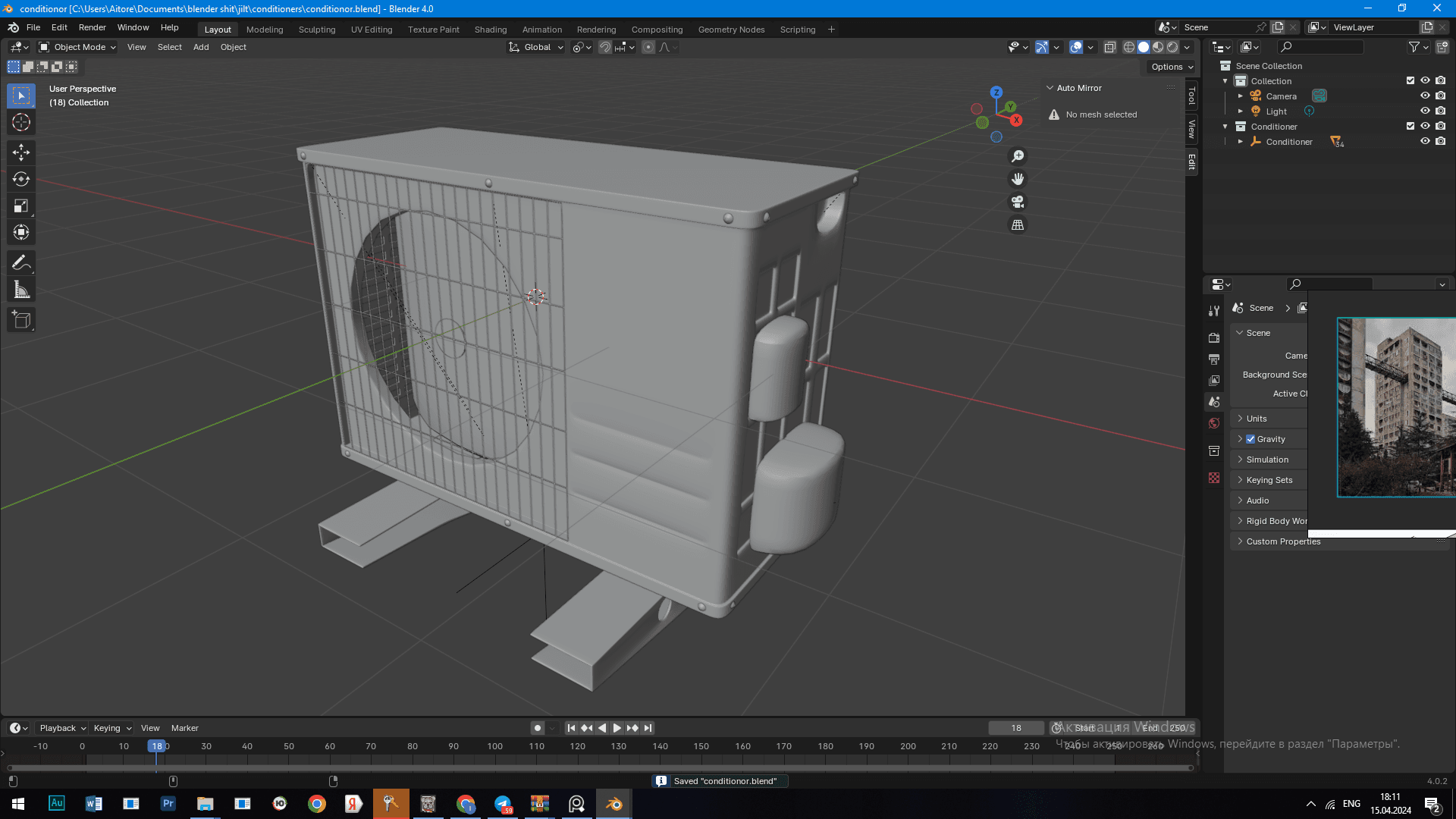The width and height of the screenshot is (1456, 819).
Task: Play the animation forward
Action: tap(617, 728)
